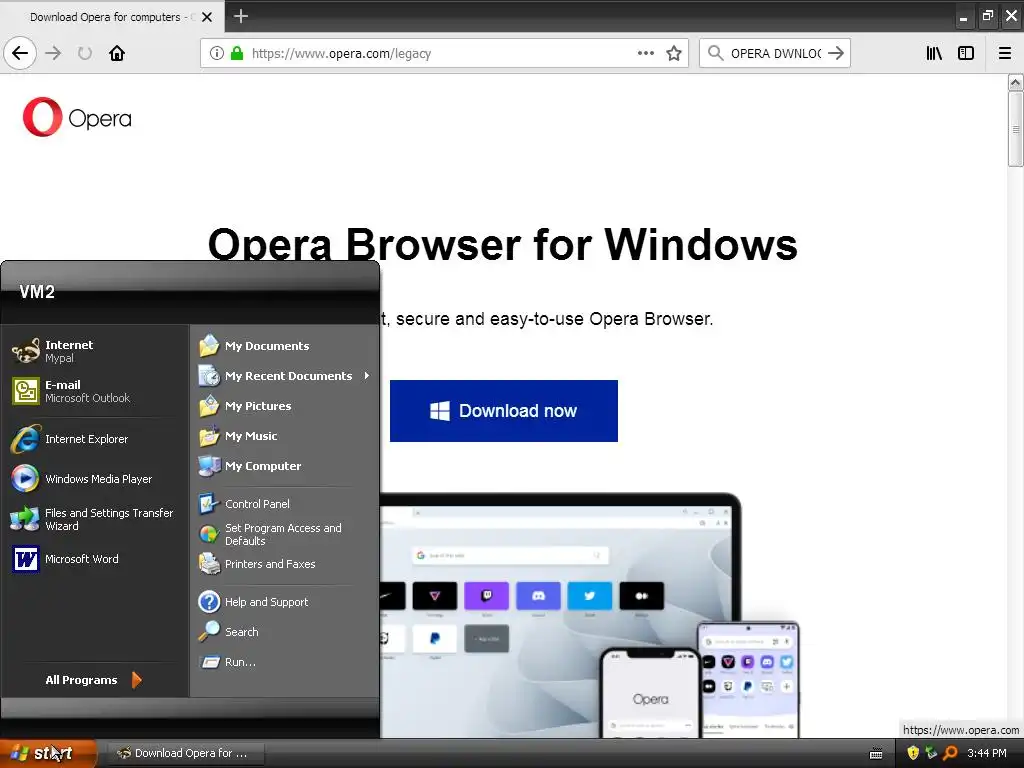The width and height of the screenshot is (1024, 768).
Task: Open Printers and Faxes
Action: point(285,564)
